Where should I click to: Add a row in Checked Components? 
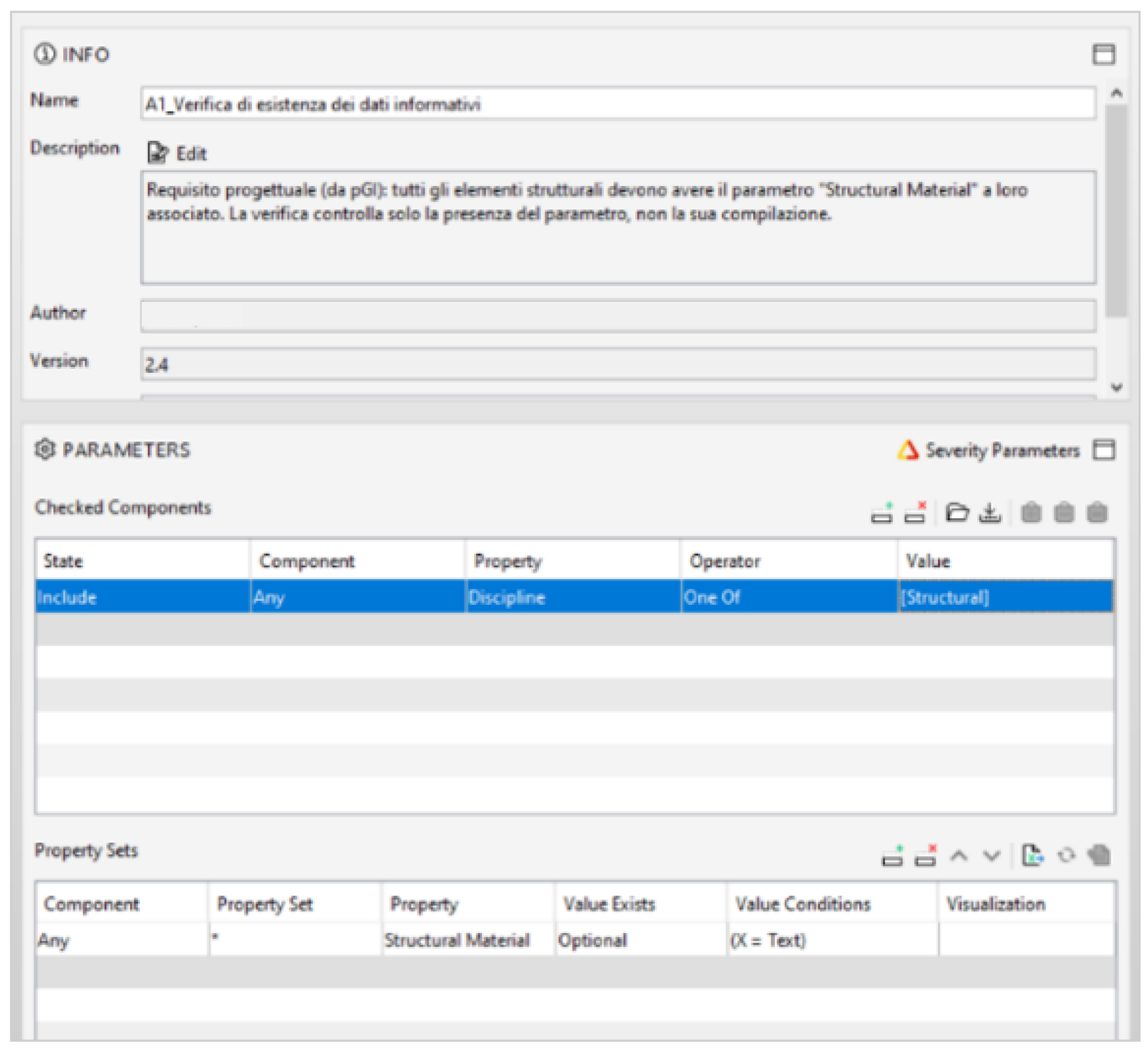coord(882,513)
